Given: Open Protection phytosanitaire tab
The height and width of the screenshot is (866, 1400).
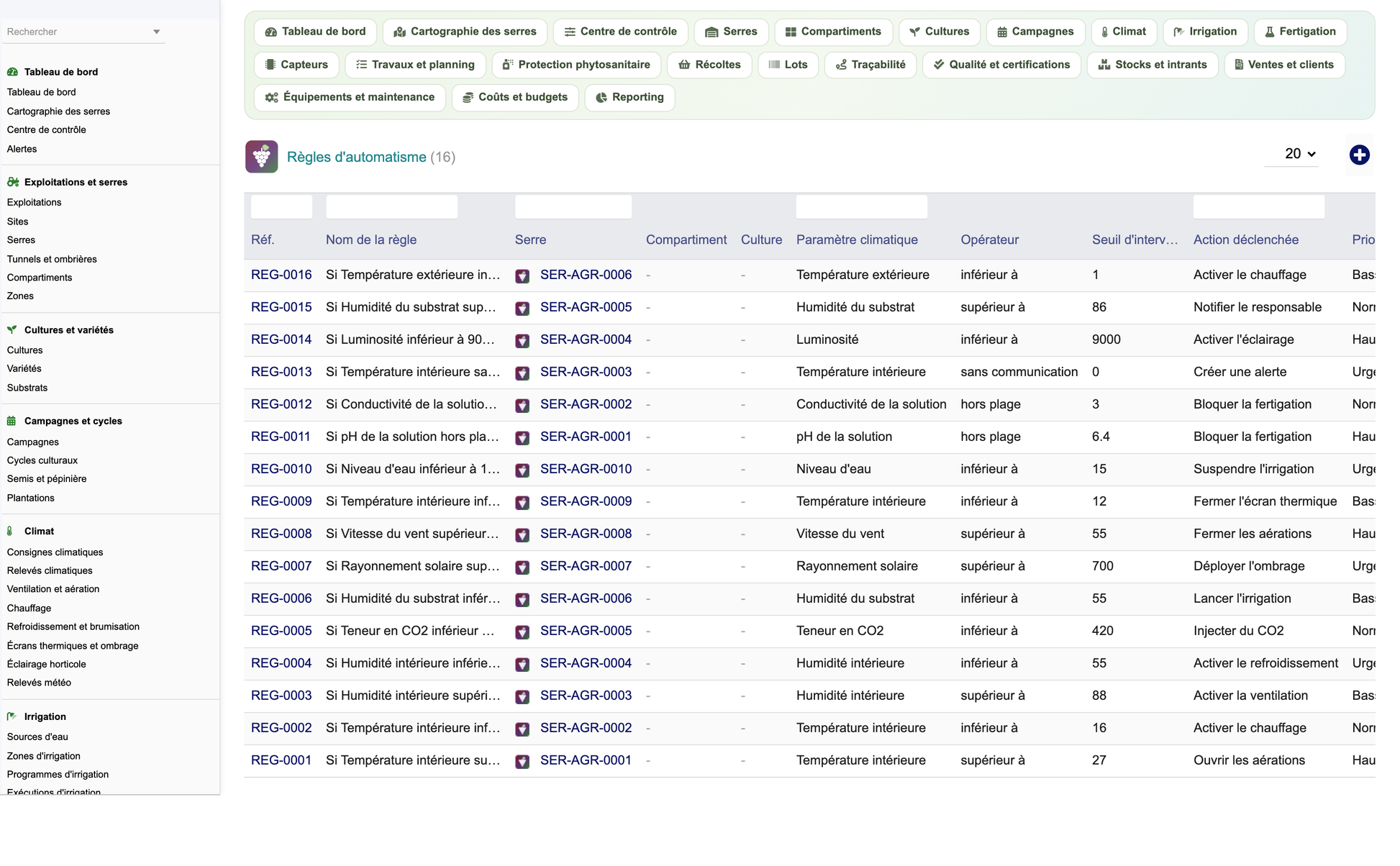Looking at the screenshot, I should tap(576, 65).
